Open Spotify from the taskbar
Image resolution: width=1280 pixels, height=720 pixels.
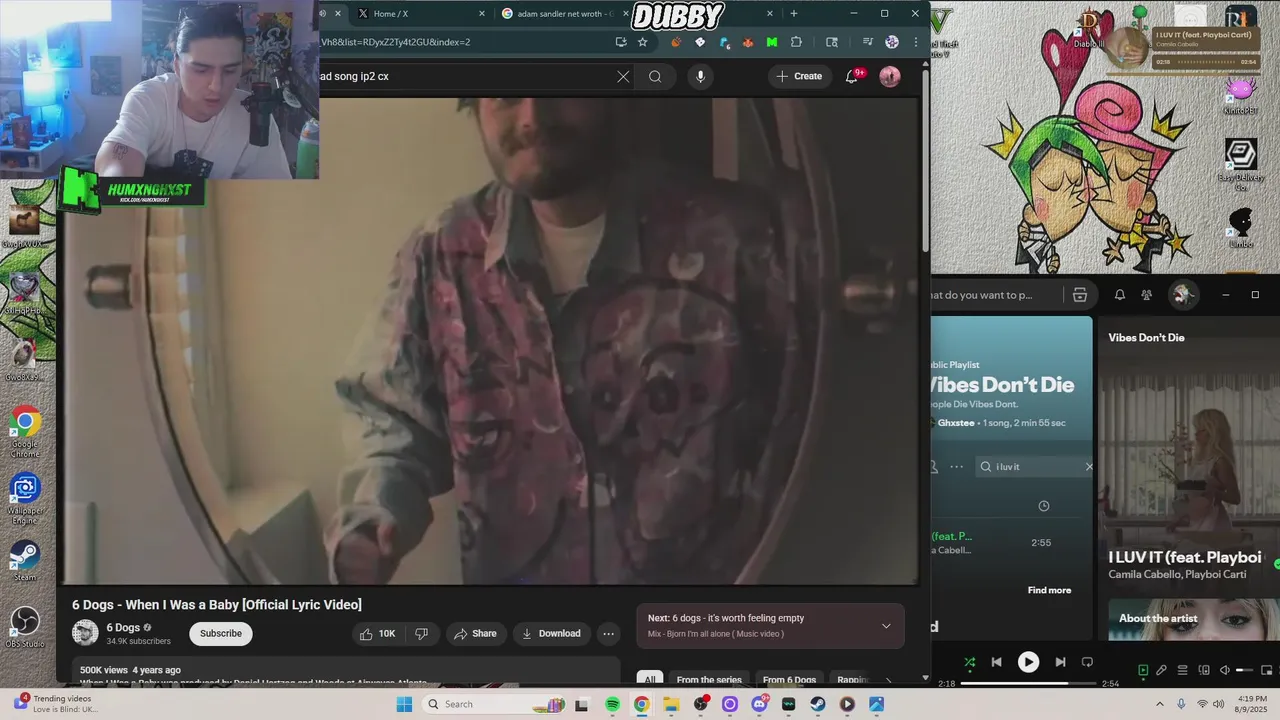click(612, 704)
